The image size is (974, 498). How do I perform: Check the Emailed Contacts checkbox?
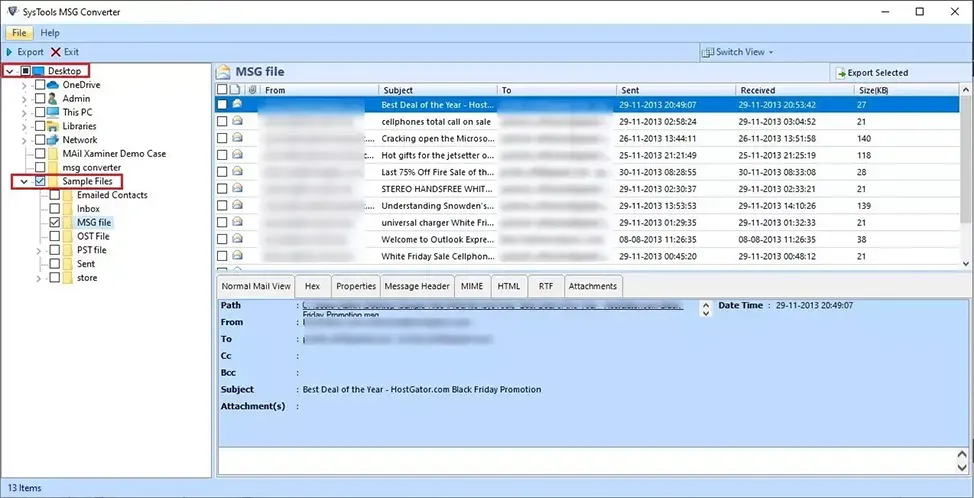pos(55,195)
